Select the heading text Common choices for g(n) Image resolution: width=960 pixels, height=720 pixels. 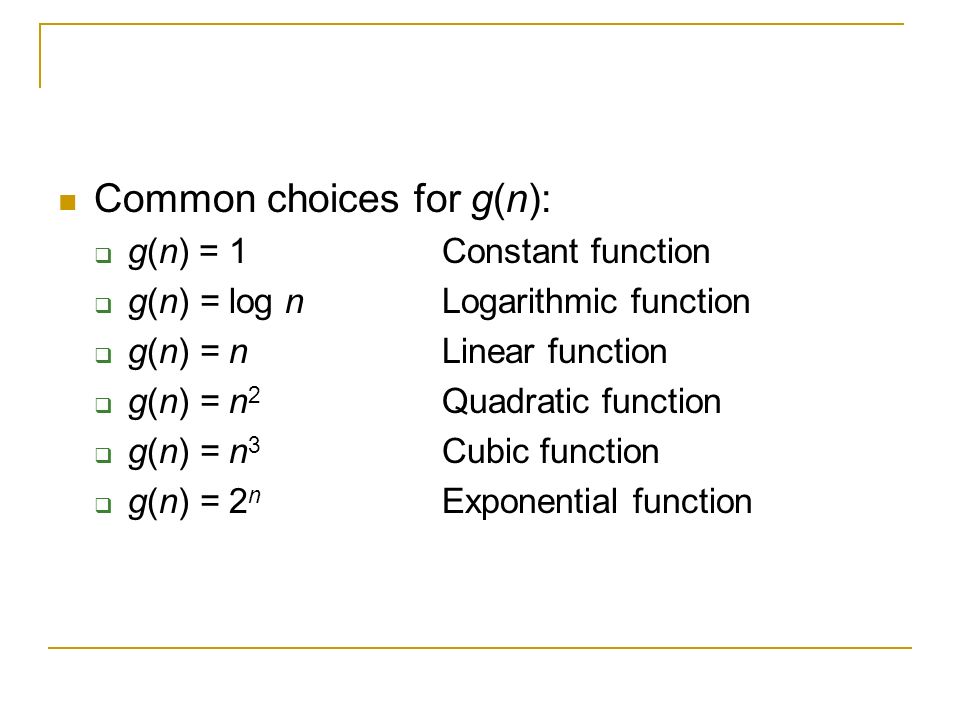pyautogui.click(x=322, y=200)
